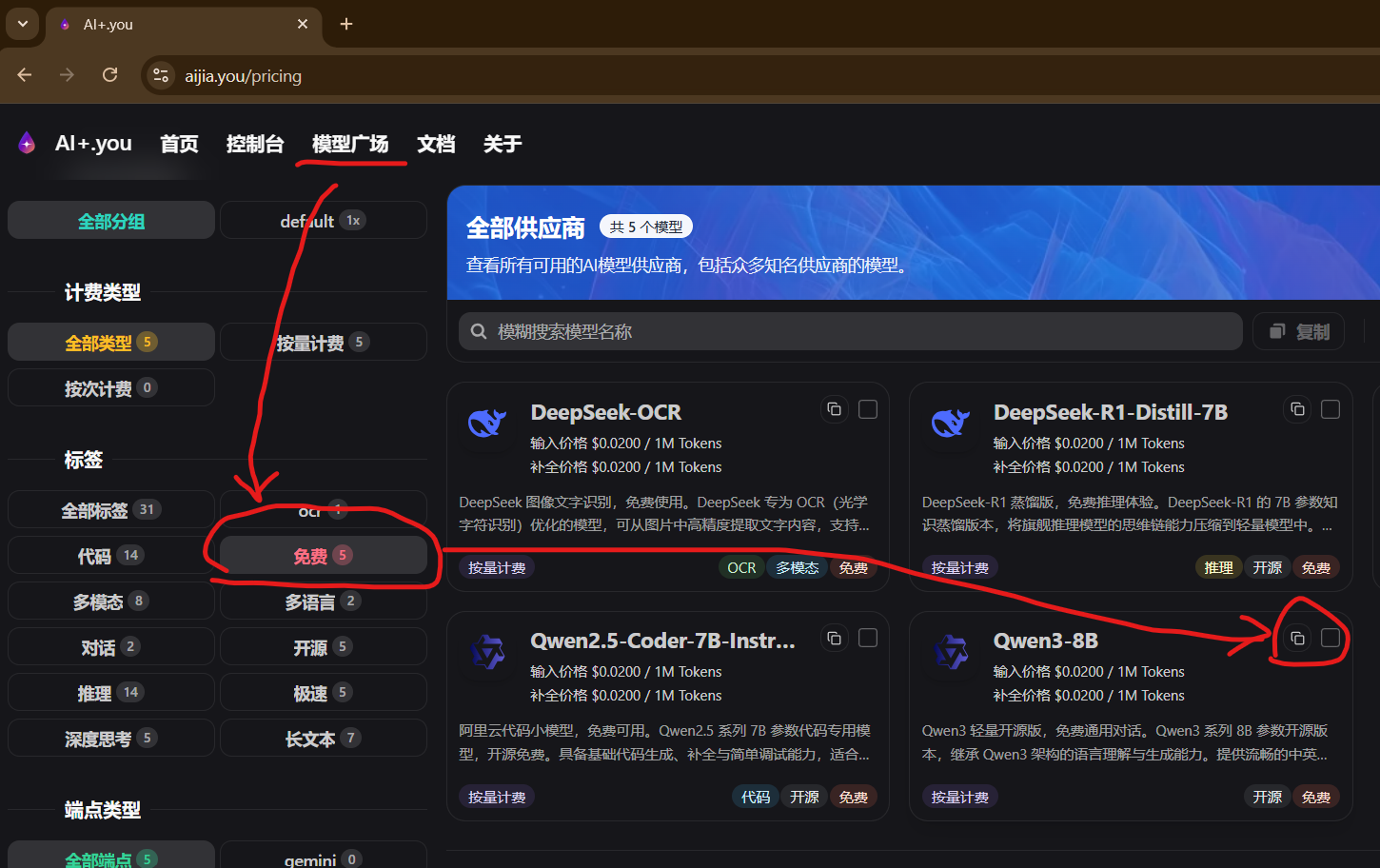
Task: Tick the DeepSeek-R1-Distill-7B checkbox
Action: tap(1331, 409)
